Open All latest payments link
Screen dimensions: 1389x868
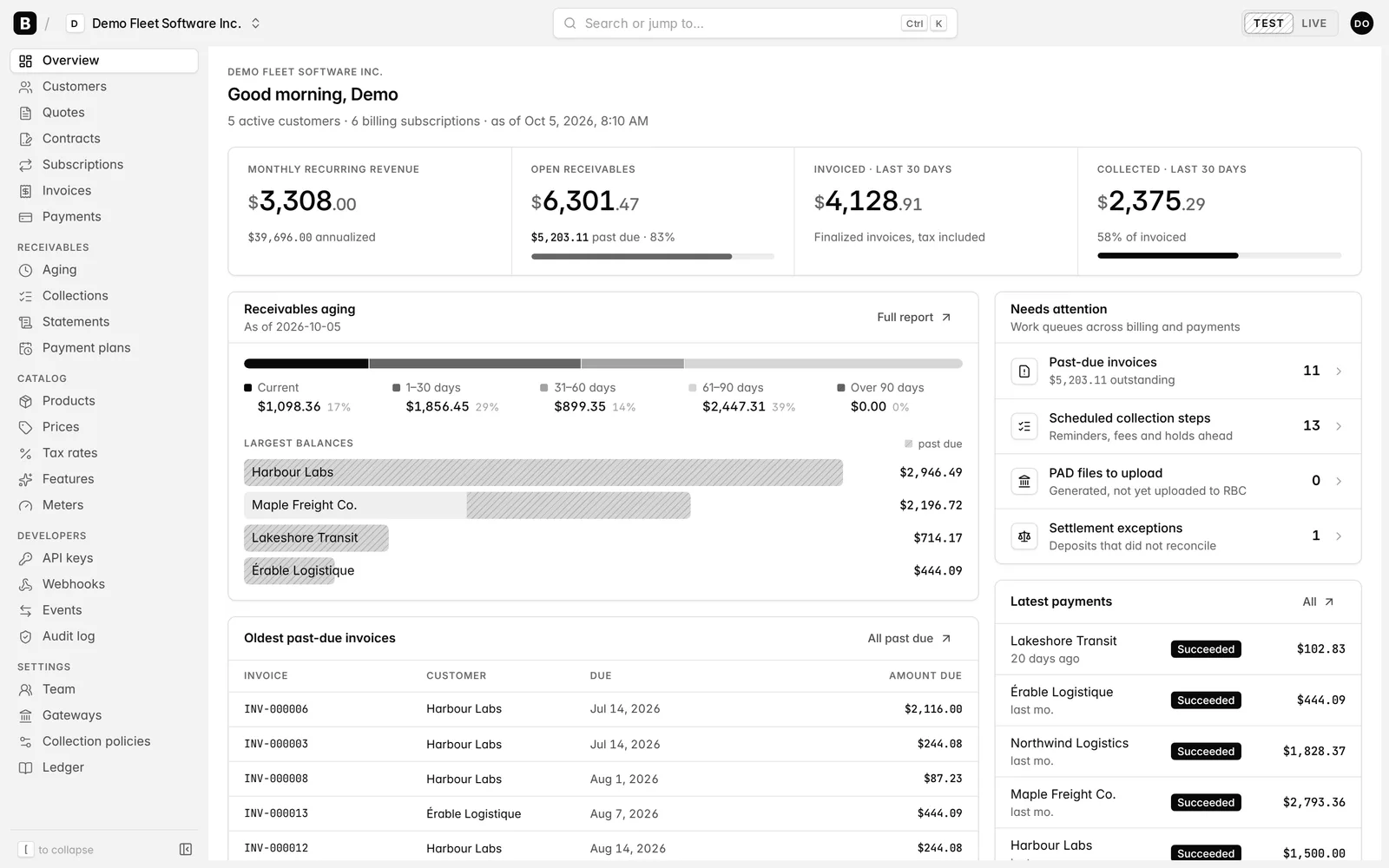click(1319, 602)
